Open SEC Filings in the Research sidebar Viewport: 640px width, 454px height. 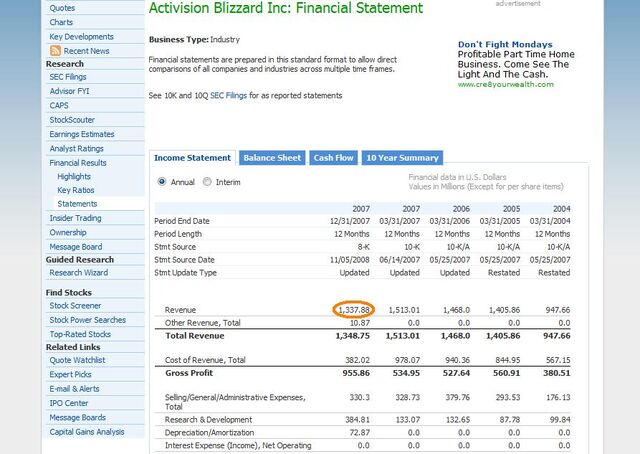[x=68, y=77]
